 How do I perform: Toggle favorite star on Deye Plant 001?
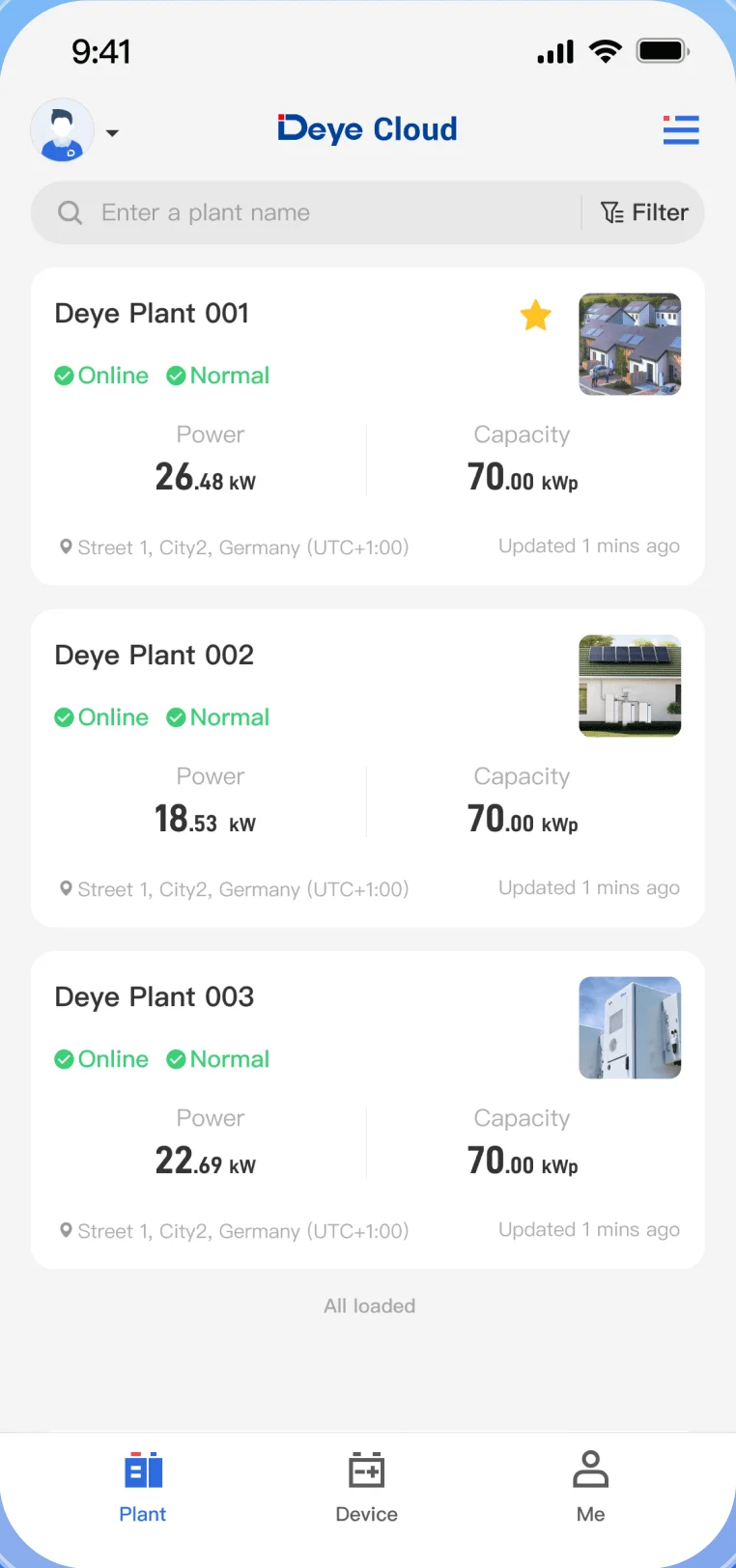(x=535, y=315)
